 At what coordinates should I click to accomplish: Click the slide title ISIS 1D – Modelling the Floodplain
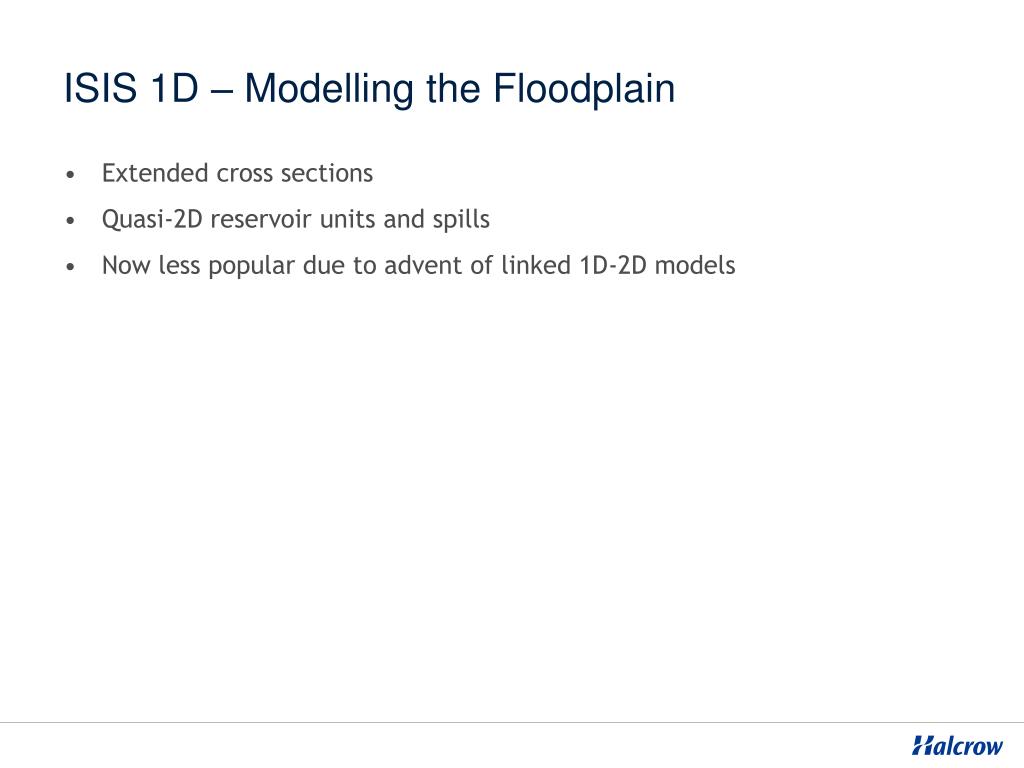click(369, 89)
